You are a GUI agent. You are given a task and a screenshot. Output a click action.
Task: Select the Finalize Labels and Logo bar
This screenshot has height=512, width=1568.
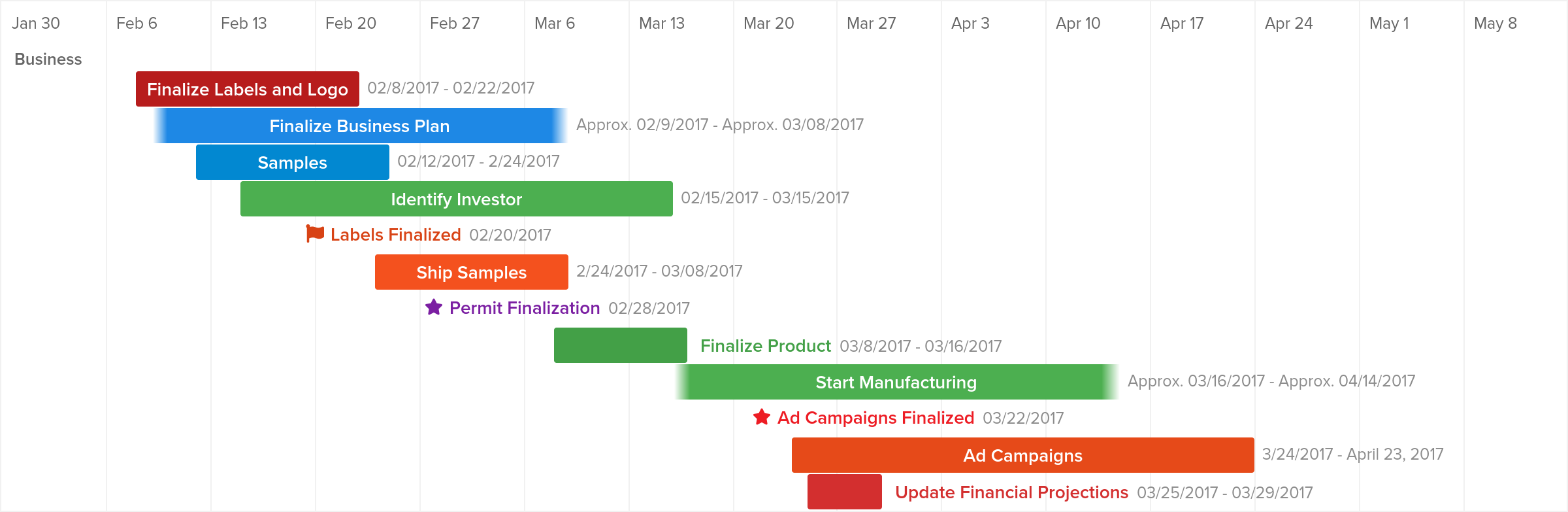[x=248, y=89]
